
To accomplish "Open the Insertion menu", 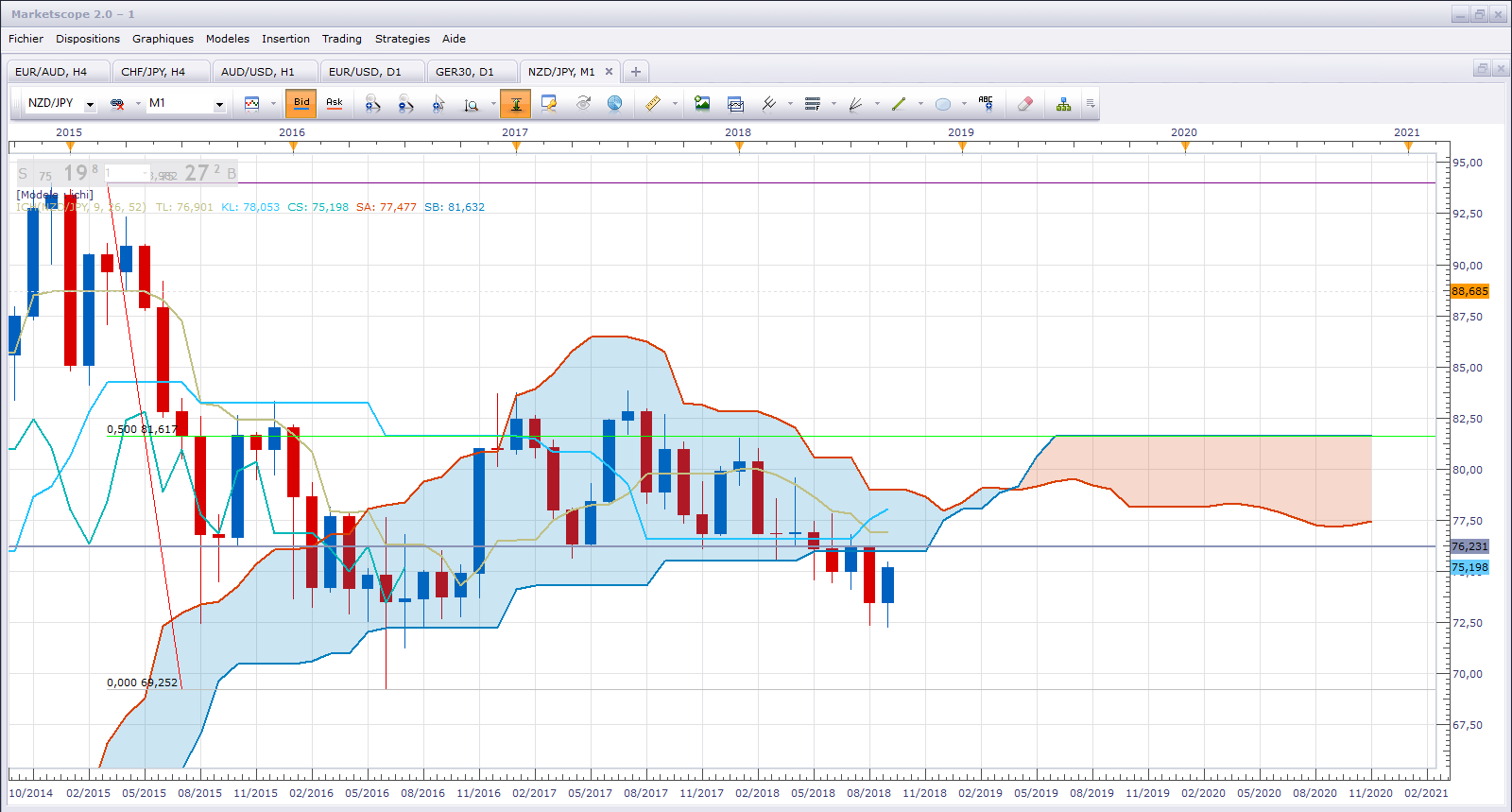I will coord(285,39).
